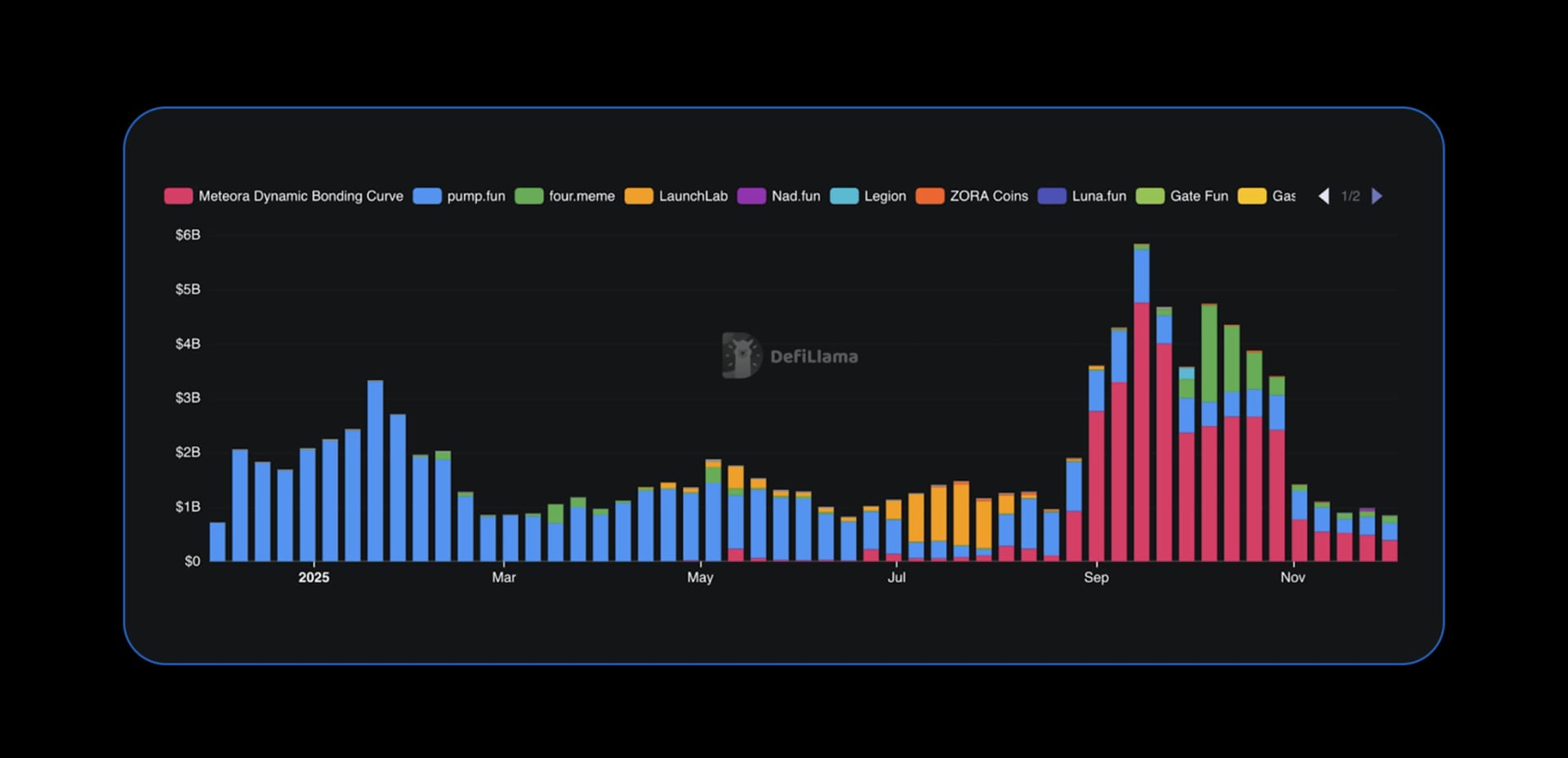The height and width of the screenshot is (758, 1568).
Task: Click the left arrow in legend pagination
Action: point(1325,196)
